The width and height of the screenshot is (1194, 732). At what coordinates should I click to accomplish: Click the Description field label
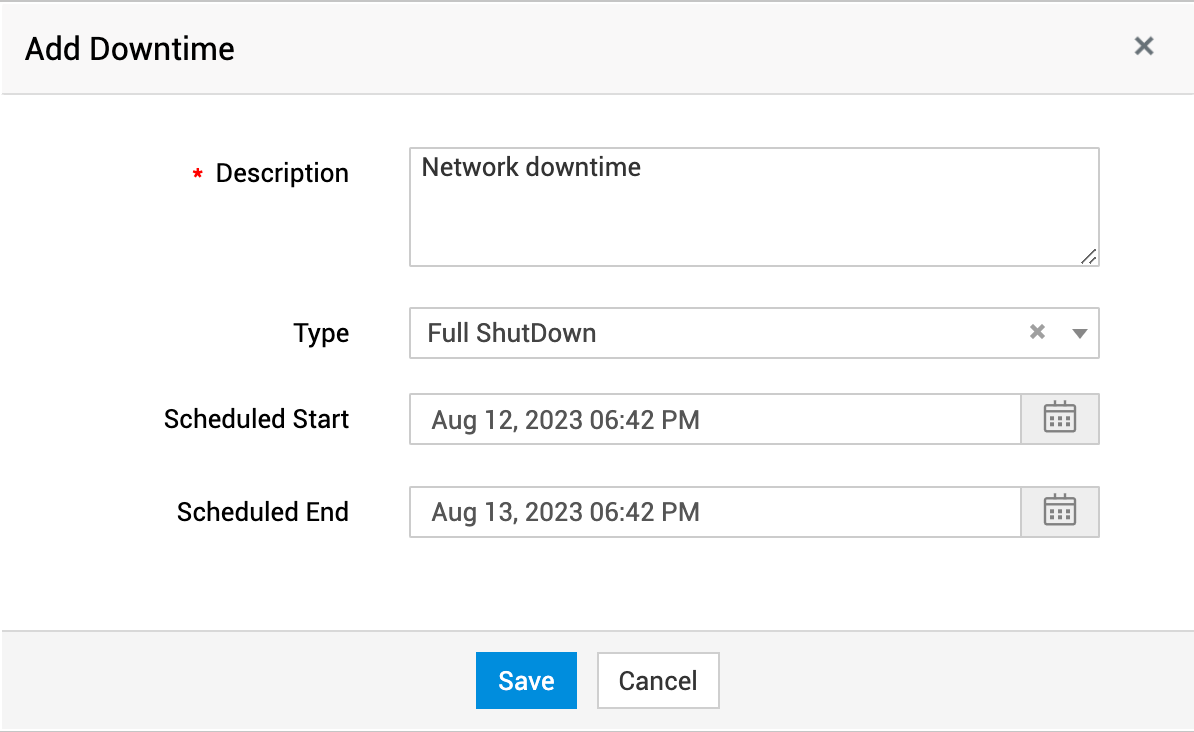click(x=282, y=173)
